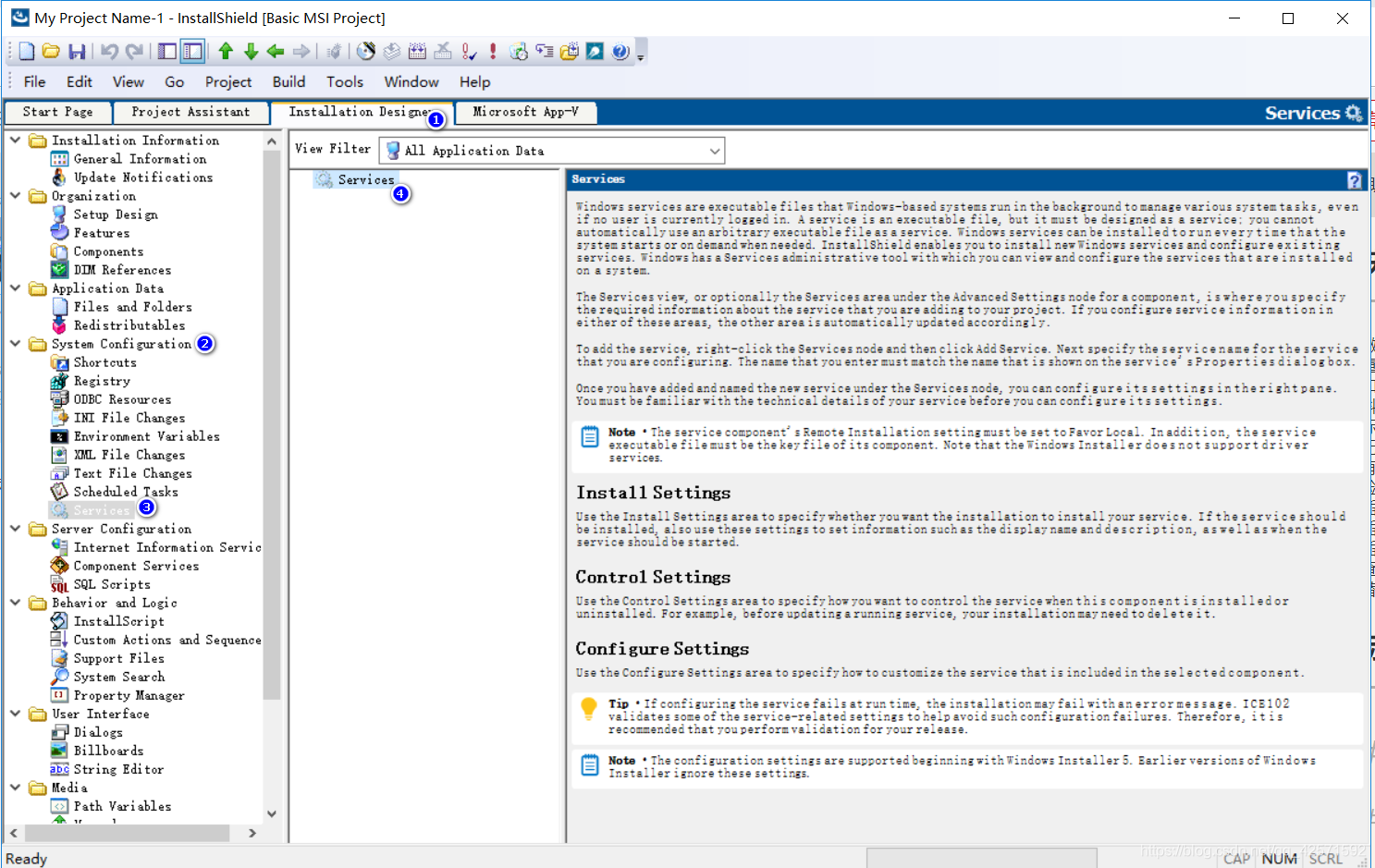1375x868 pixels.
Task: Collapse the Behavior and Logic node
Action: pos(15,603)
